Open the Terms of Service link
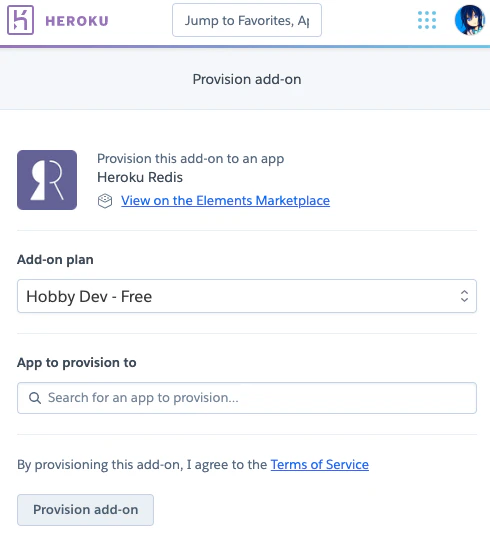Screen dimensions: 490x538 320,464
